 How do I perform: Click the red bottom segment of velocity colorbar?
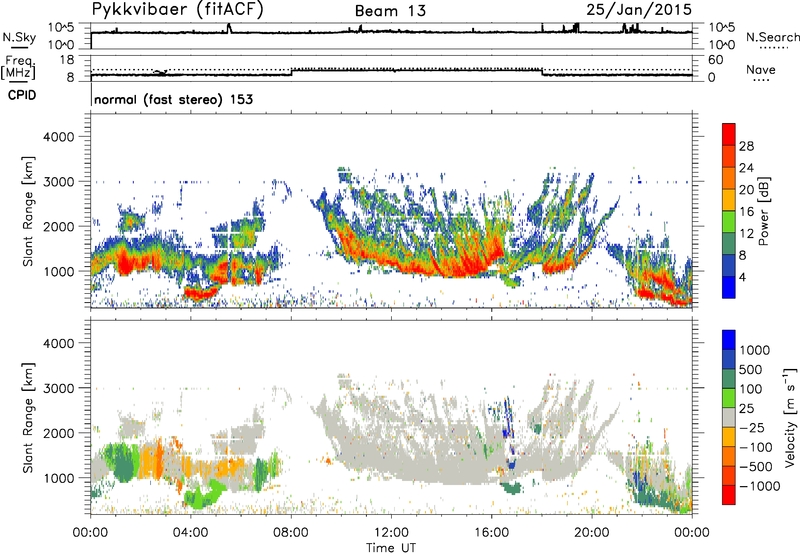(x=729, y=495)
